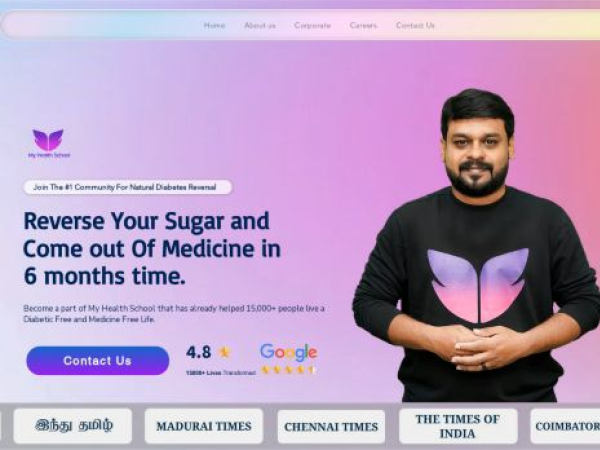Image resolution: width=600 pixels, height=450 pixels.
Task: Click the gold star beside 4.8 rating
Action: [x=224, y=352]
